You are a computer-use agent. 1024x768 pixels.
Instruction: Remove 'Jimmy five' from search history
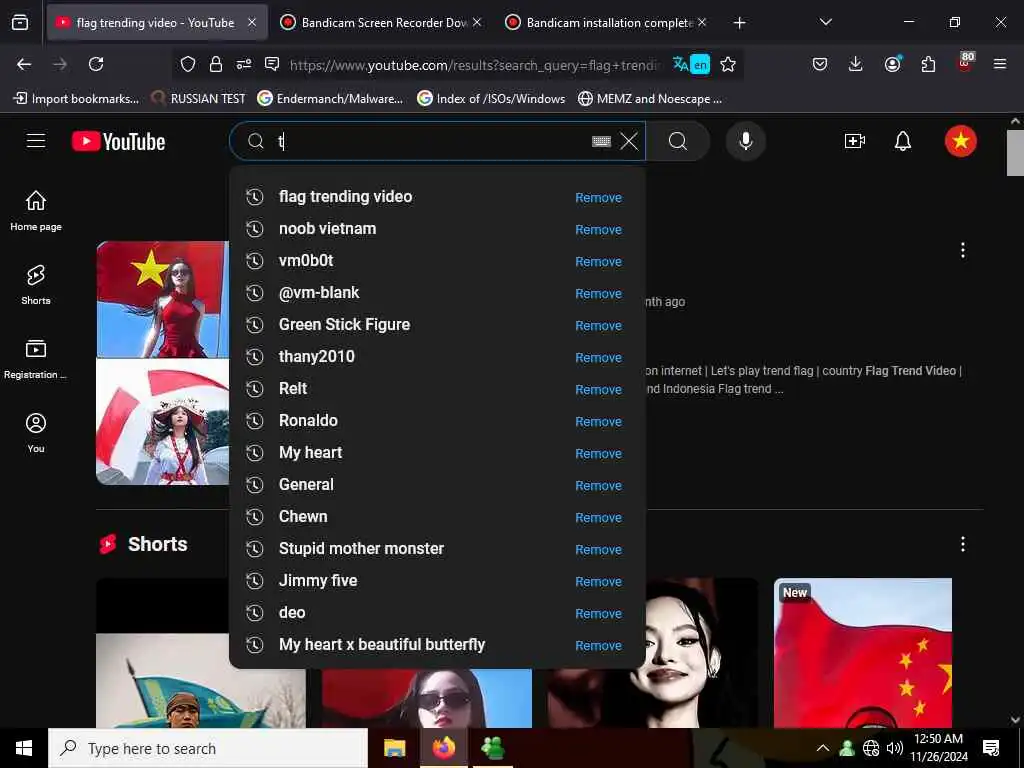598,581
